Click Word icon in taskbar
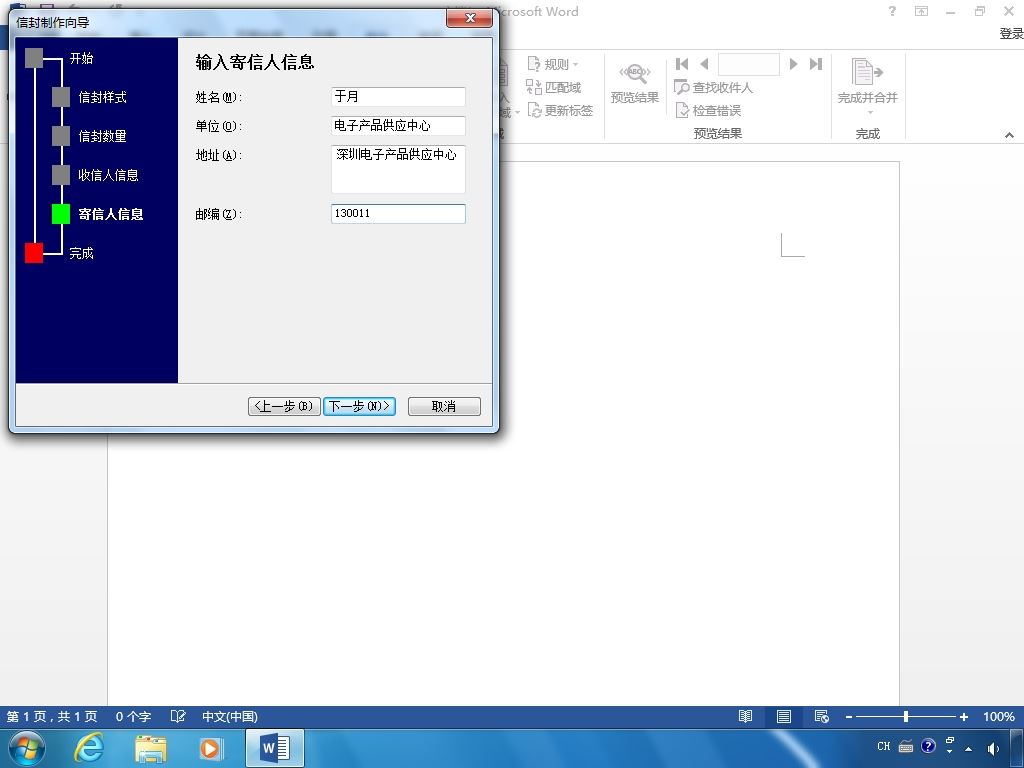 (x=275, y=748)
